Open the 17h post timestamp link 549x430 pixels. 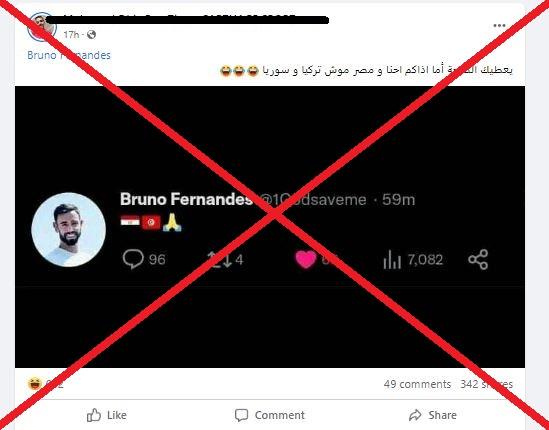[71, 34]
